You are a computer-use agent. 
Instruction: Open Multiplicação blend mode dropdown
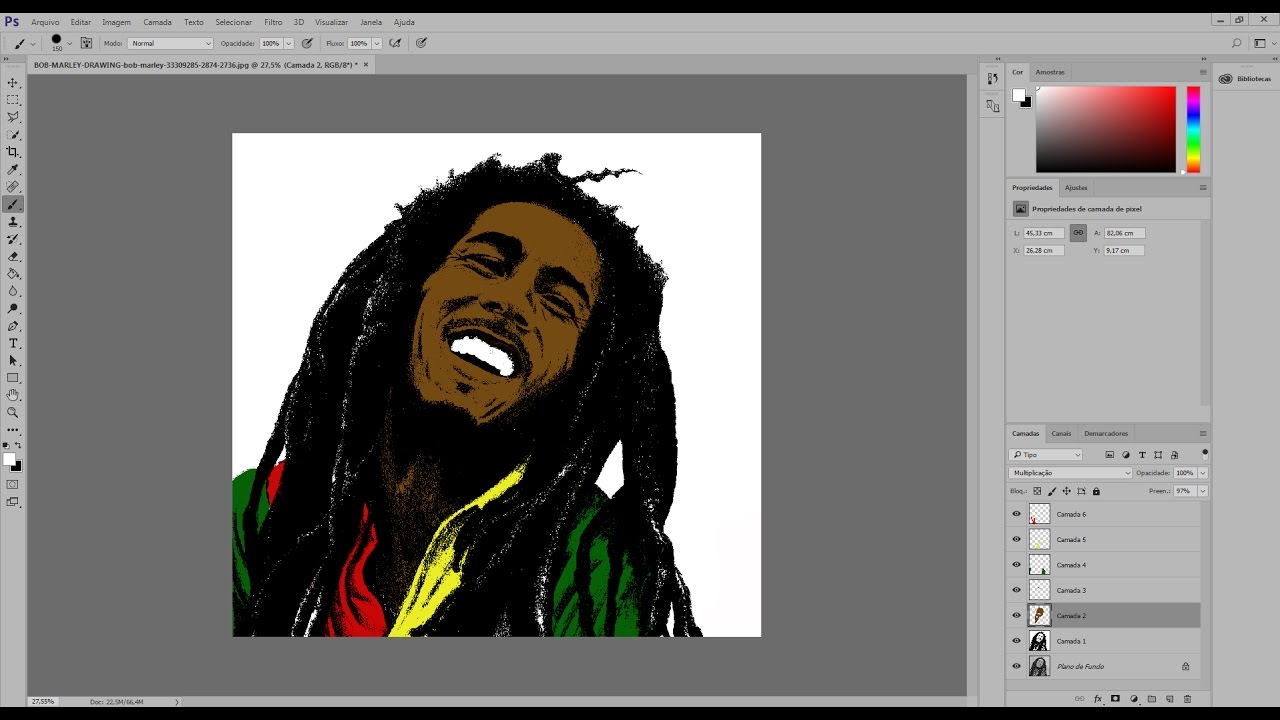(x=1070, y=472)
